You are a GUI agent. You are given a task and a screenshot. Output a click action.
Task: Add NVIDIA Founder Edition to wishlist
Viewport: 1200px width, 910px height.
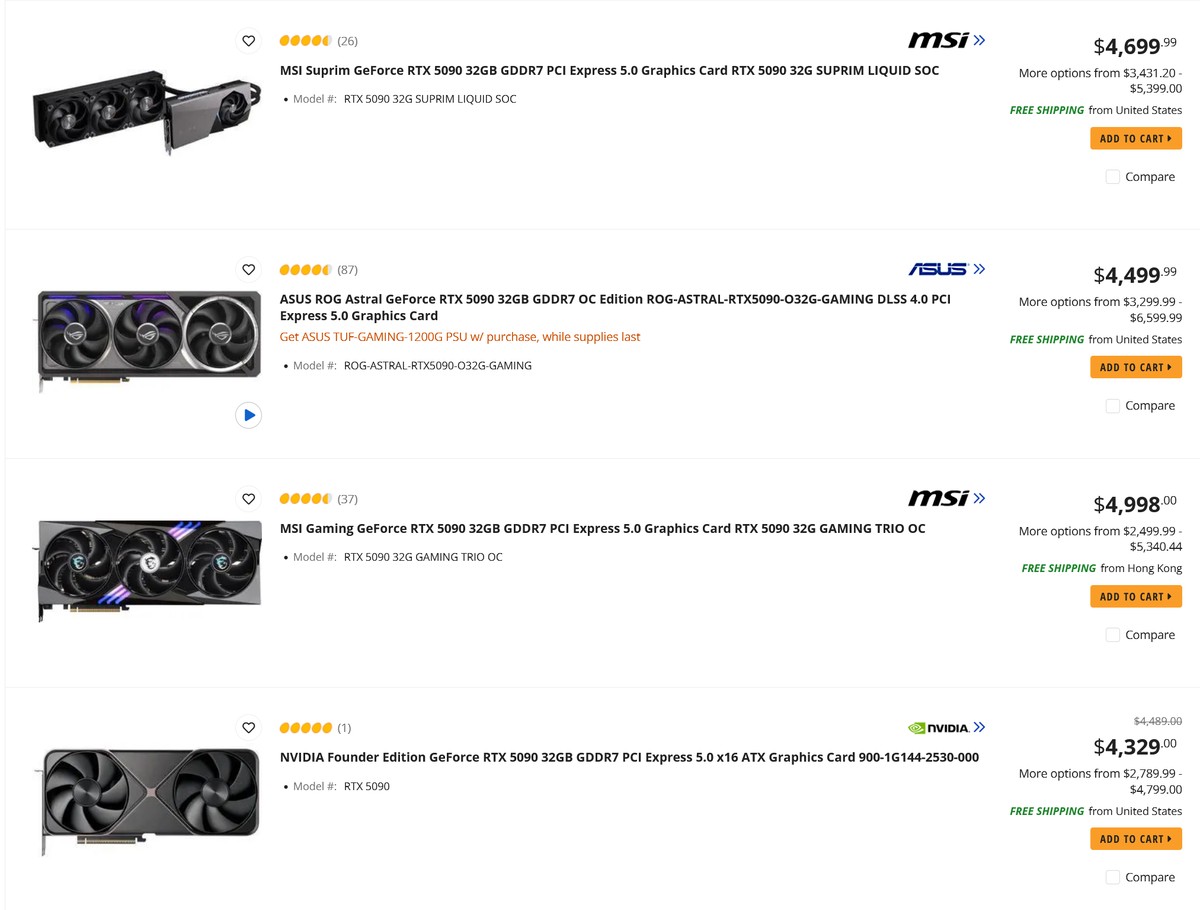click(249, 728)
